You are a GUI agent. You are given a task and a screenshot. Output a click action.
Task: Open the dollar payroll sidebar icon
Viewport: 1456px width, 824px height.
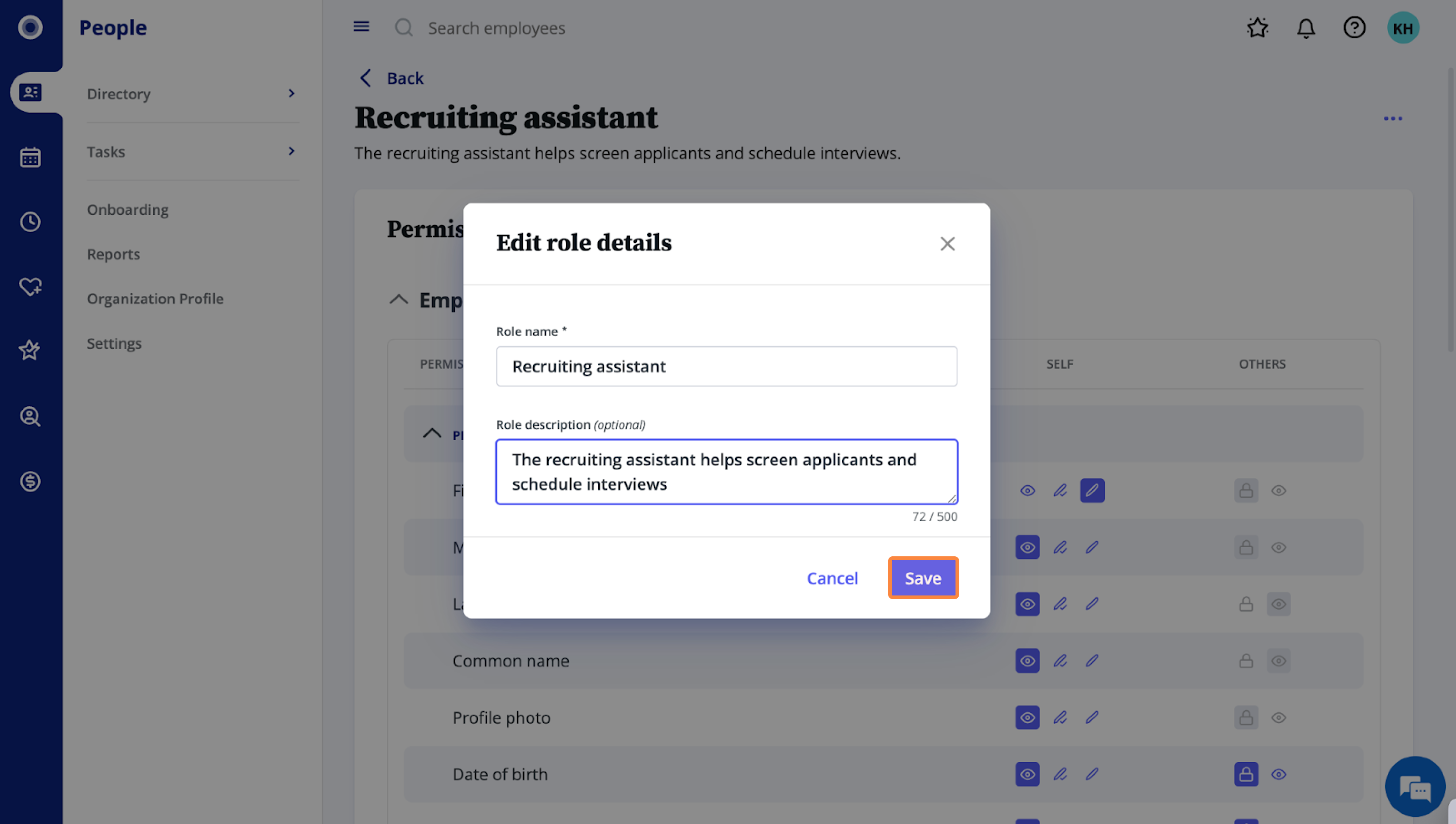pos(30,481)
